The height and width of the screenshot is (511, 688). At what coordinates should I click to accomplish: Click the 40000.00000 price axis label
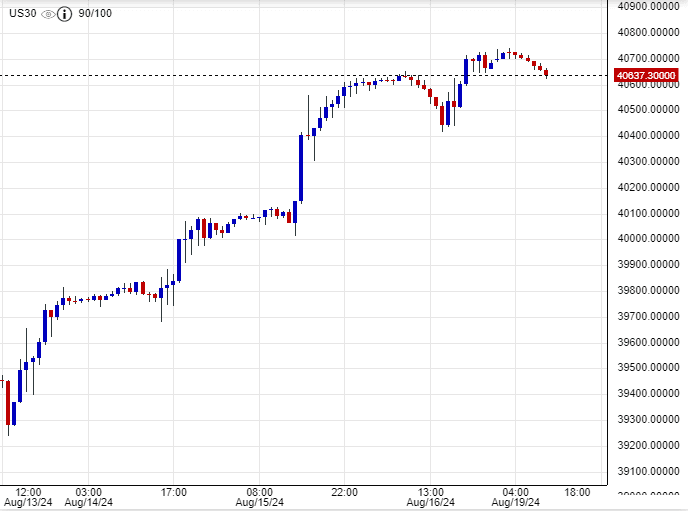pos(648,238)
